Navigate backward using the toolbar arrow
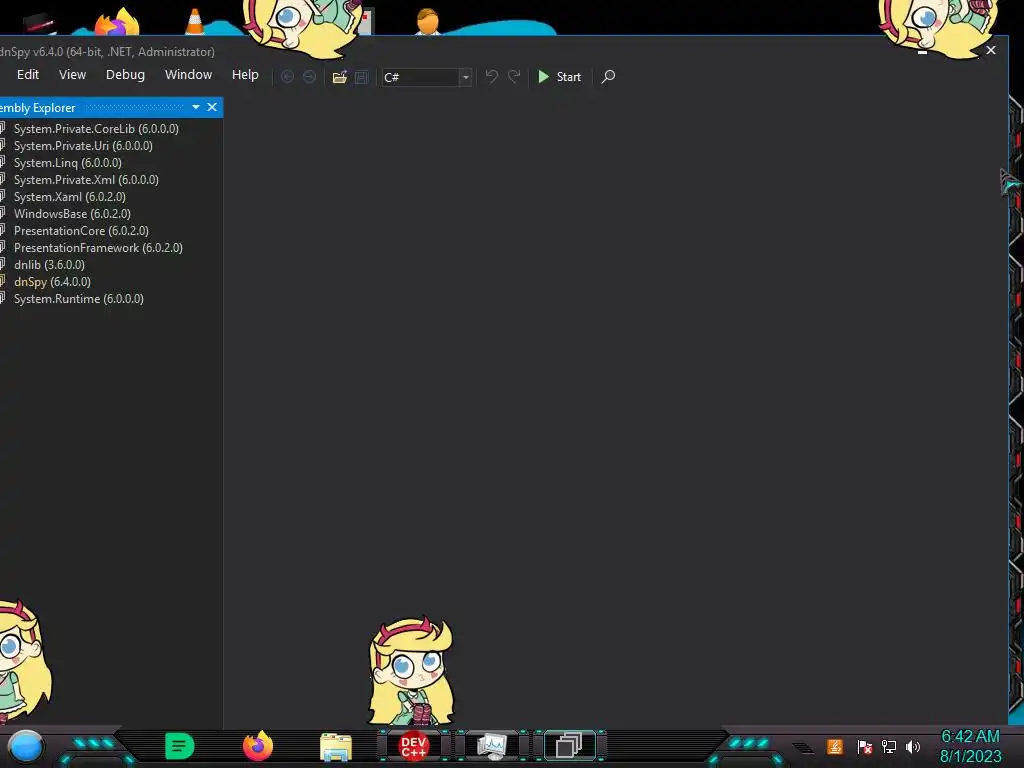1024x768 pixels. (287, 76)
